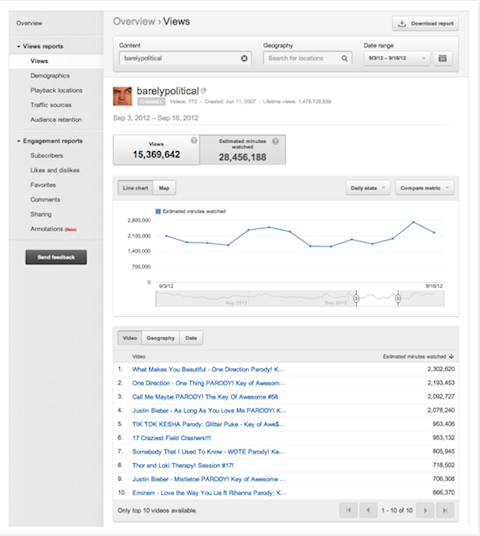This screenshot has height=536, width=480.
Task: Click Overview in the breadcrumb
Action: (134, 22)
